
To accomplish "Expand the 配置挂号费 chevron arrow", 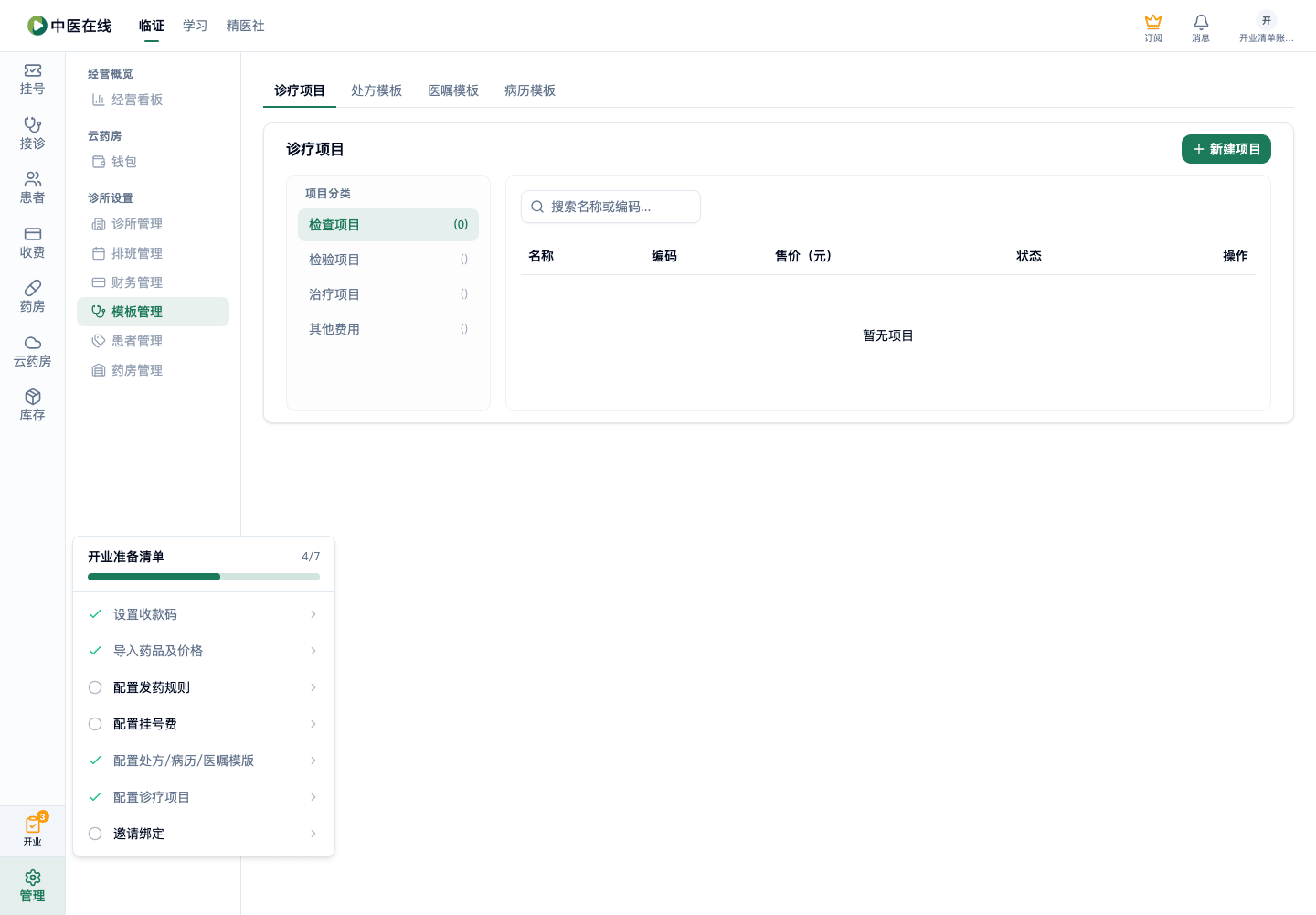I will [x=313, y=724].
